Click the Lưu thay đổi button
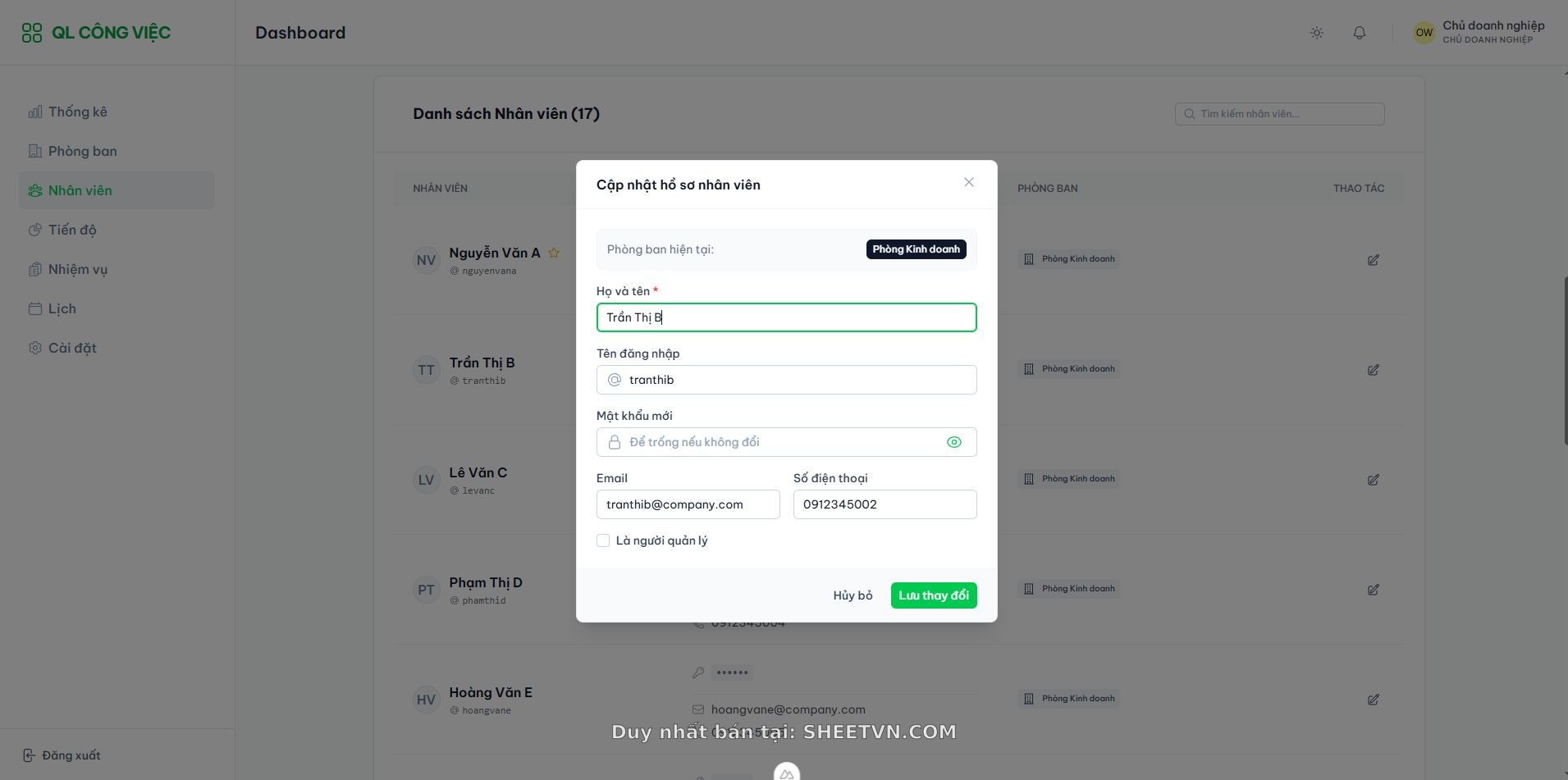 (933, 595)
